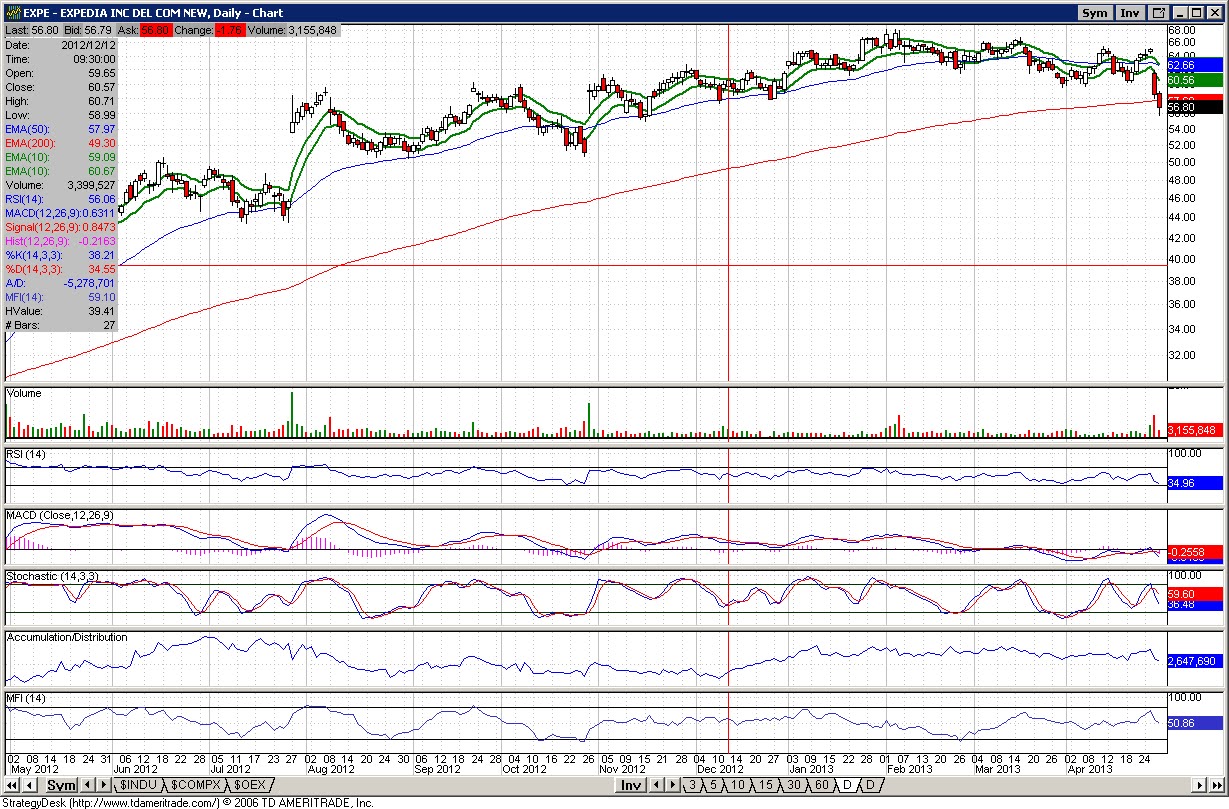Click the EMA(50): 57.97 data row
Image resolution: width=1229 pixels, height=809 pixels.
tap(61, 129)
